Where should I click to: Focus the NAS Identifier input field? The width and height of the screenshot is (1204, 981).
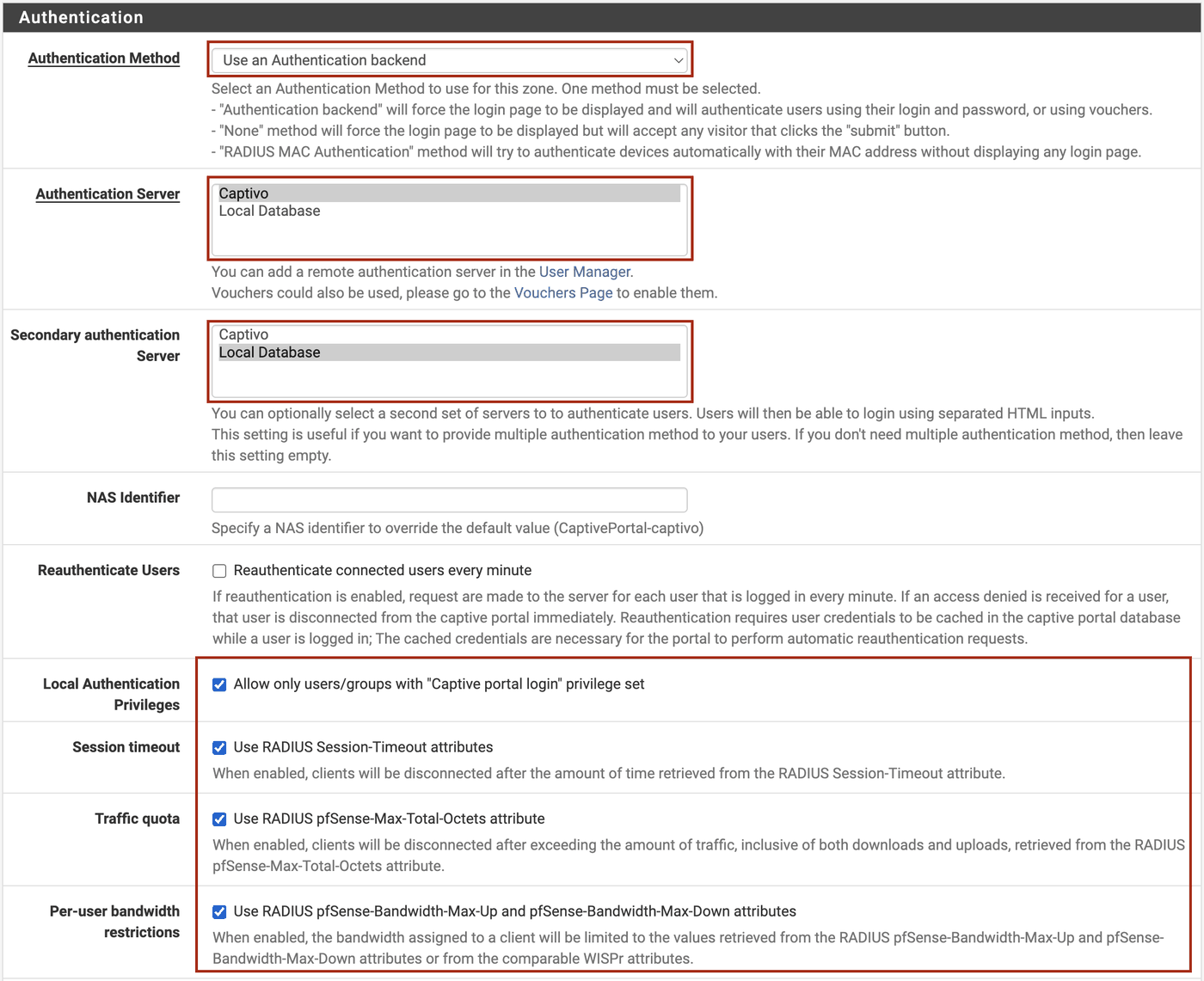tap(450, 500)
